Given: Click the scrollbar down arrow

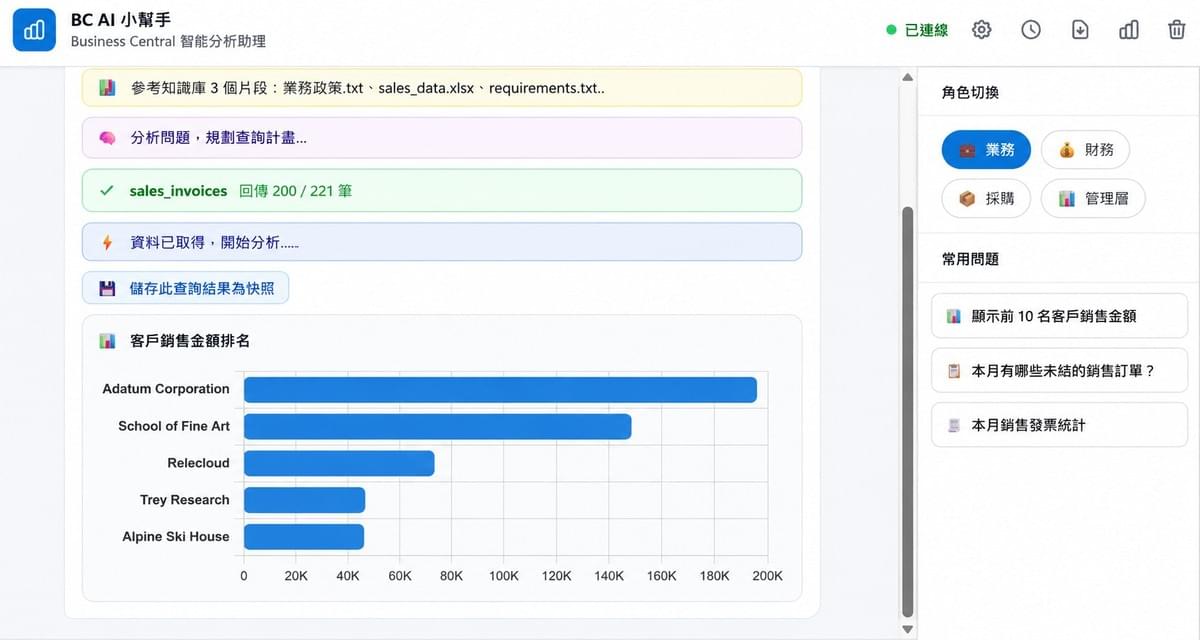Looking at the screenshot, I should point(908,630).
